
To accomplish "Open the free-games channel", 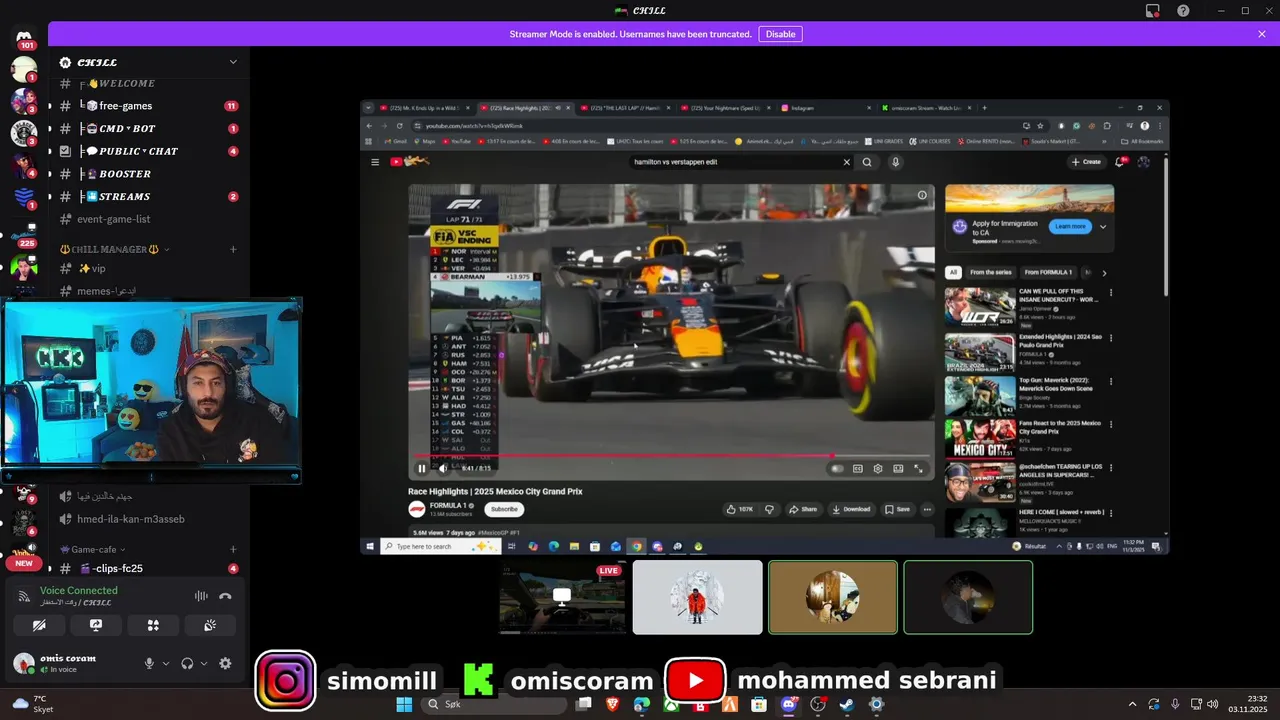I will (148, 106).
